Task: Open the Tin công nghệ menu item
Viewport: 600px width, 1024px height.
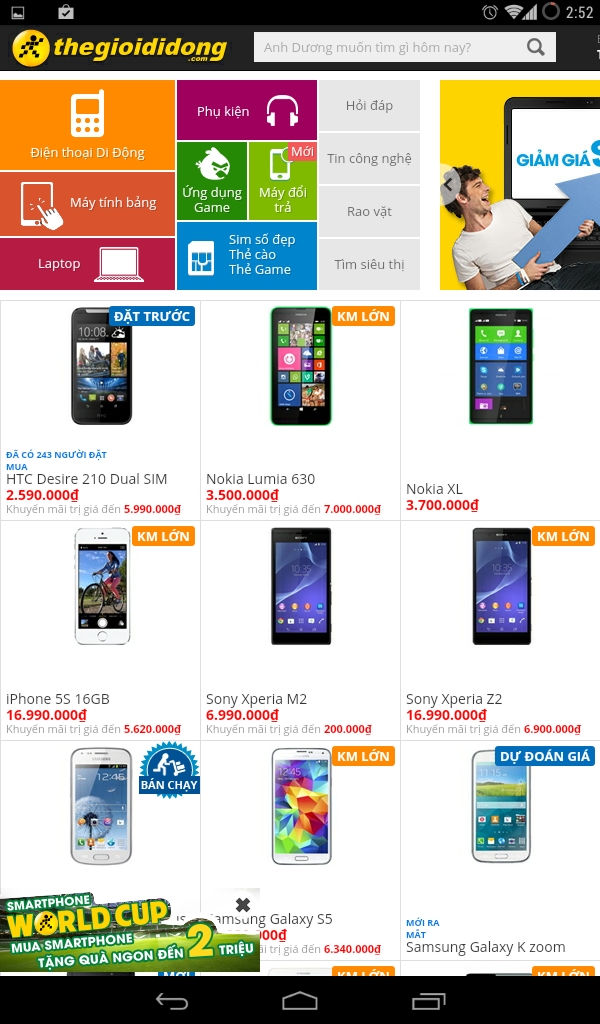Action: pyautogui.click(x=369, y=158)
